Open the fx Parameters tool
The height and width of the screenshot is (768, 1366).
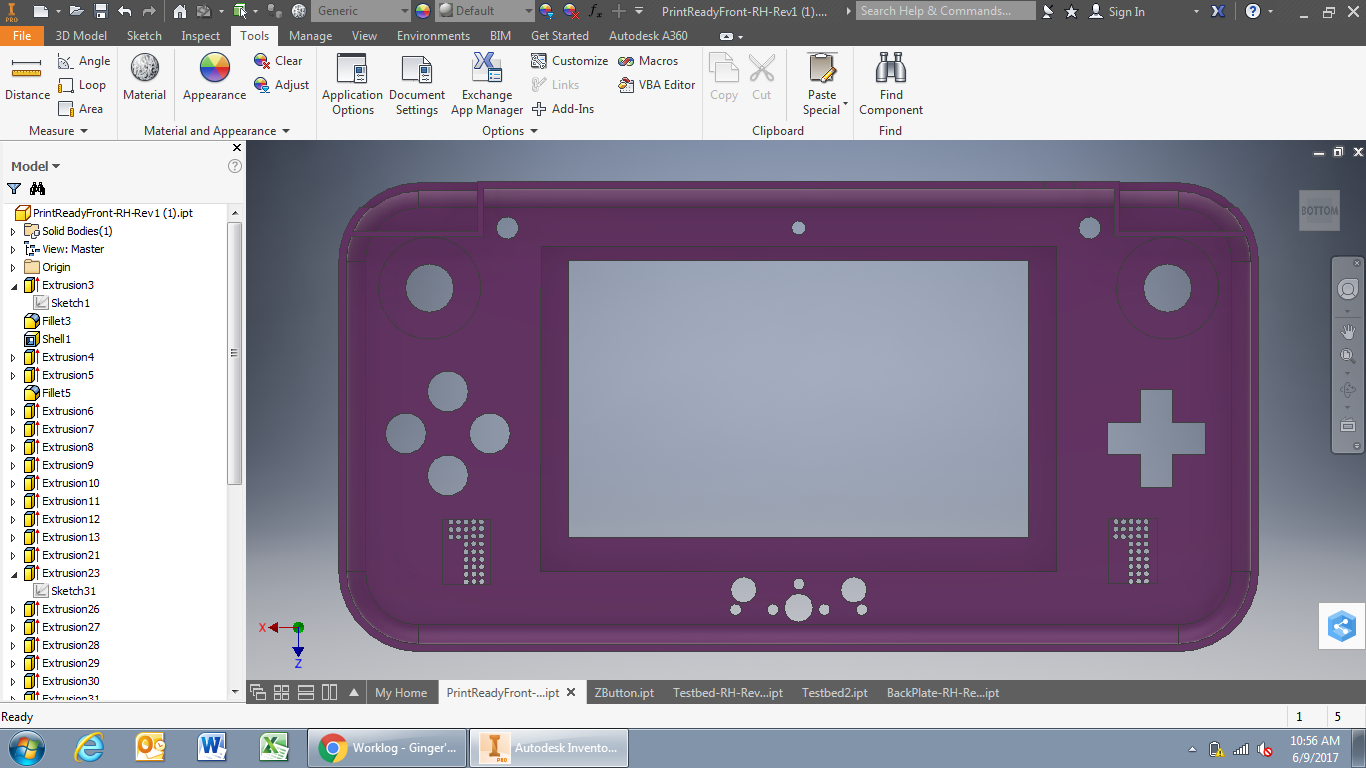point(596,11)
